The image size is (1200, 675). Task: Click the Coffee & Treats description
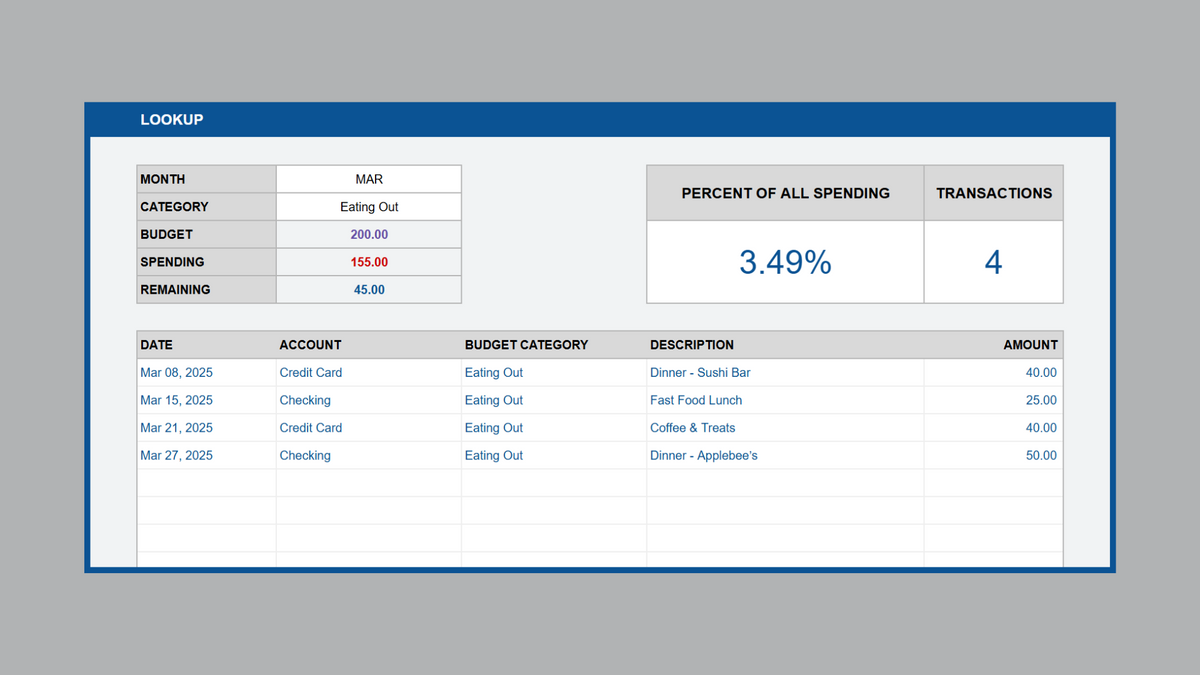pyautogui.click(x=692, y=428)
